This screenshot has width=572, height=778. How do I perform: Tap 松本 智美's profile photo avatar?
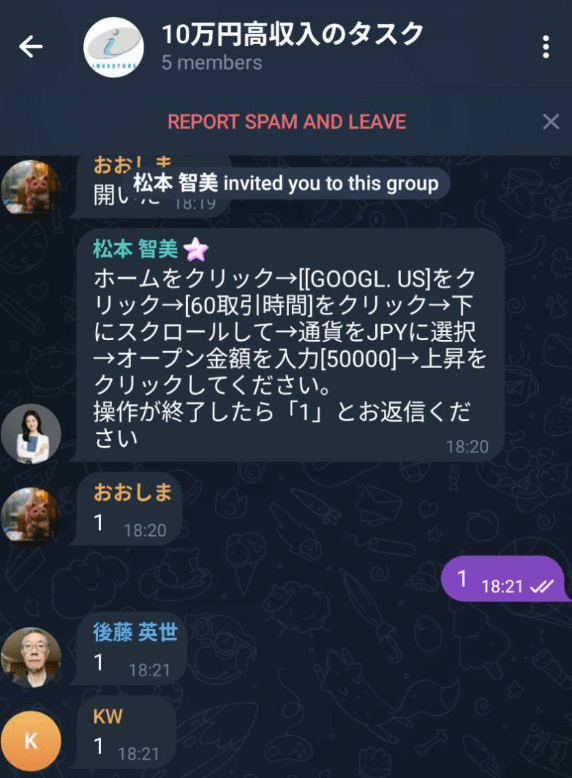31,434
